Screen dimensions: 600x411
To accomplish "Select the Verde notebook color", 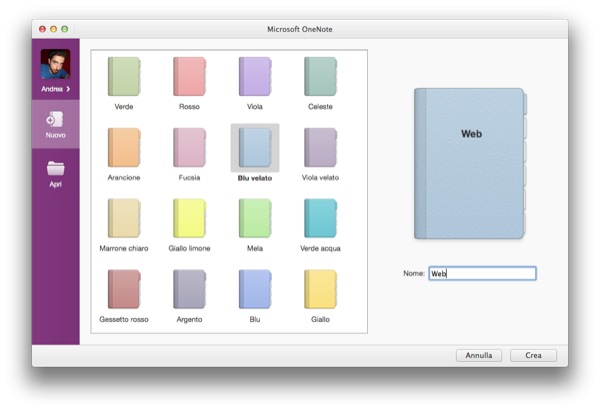I will (124, 77).
